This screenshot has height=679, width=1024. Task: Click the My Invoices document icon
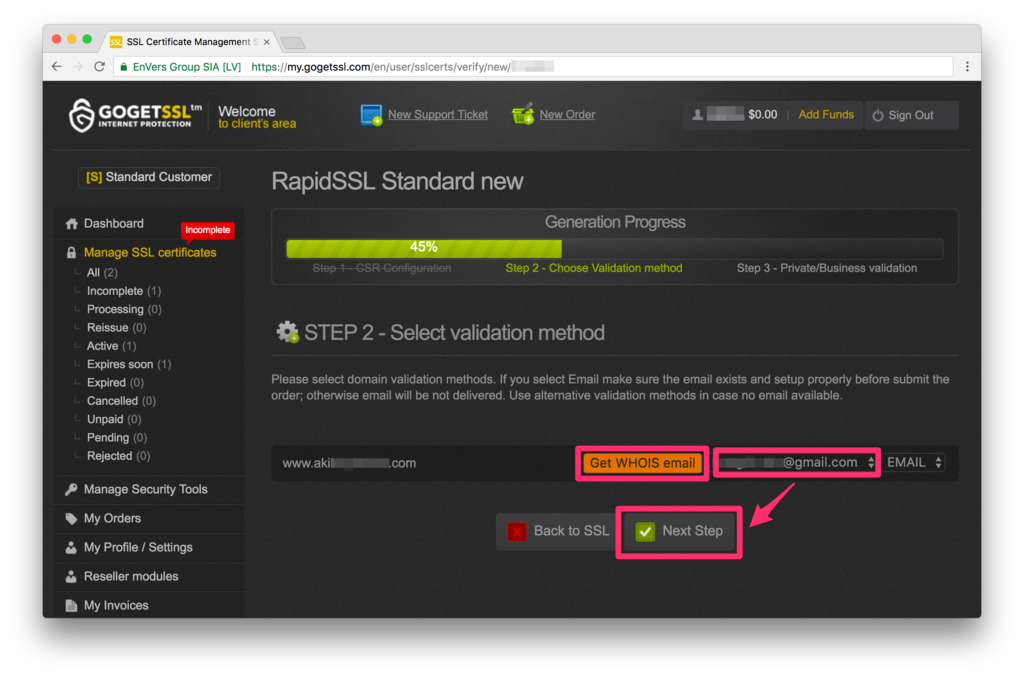pos(71,606)
